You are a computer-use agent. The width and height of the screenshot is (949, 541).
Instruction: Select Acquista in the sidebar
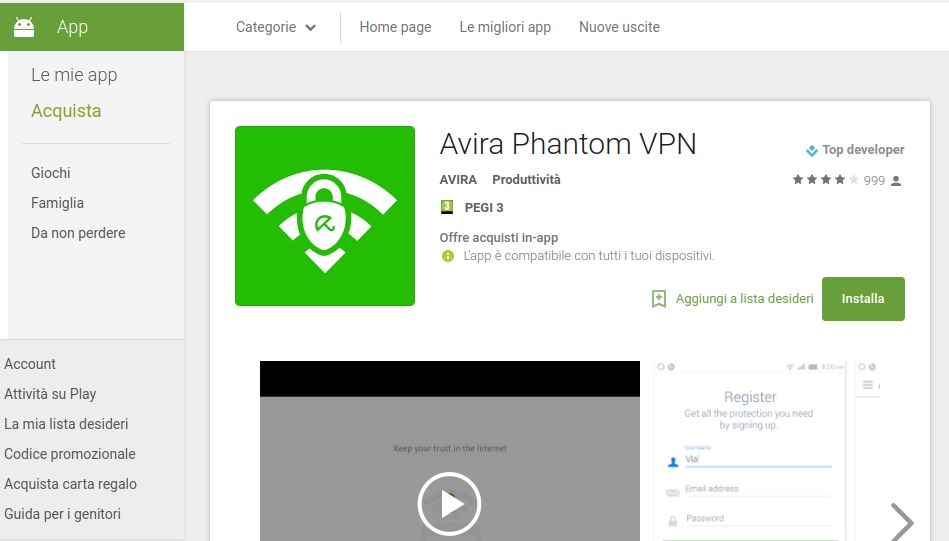(x=66, y=111)
